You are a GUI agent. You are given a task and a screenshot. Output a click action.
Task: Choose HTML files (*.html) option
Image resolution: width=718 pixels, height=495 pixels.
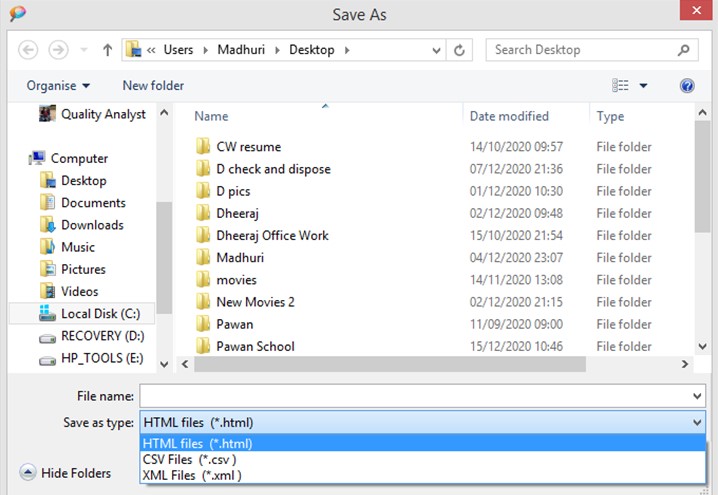click(x=422, y=443)
